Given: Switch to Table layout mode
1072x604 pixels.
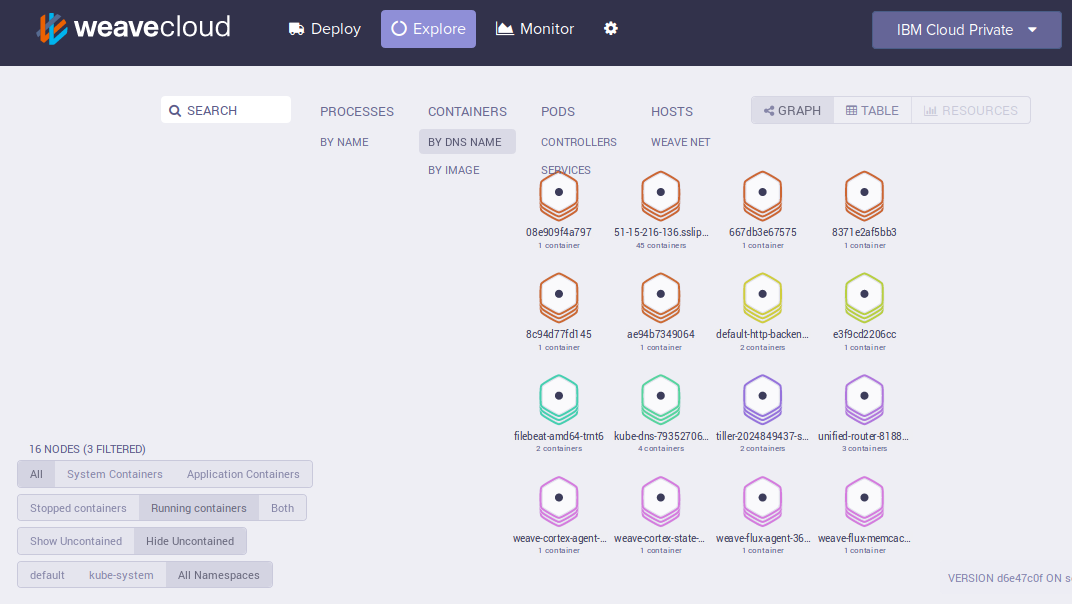Looking at the screenshot, I should pos(872,110).
